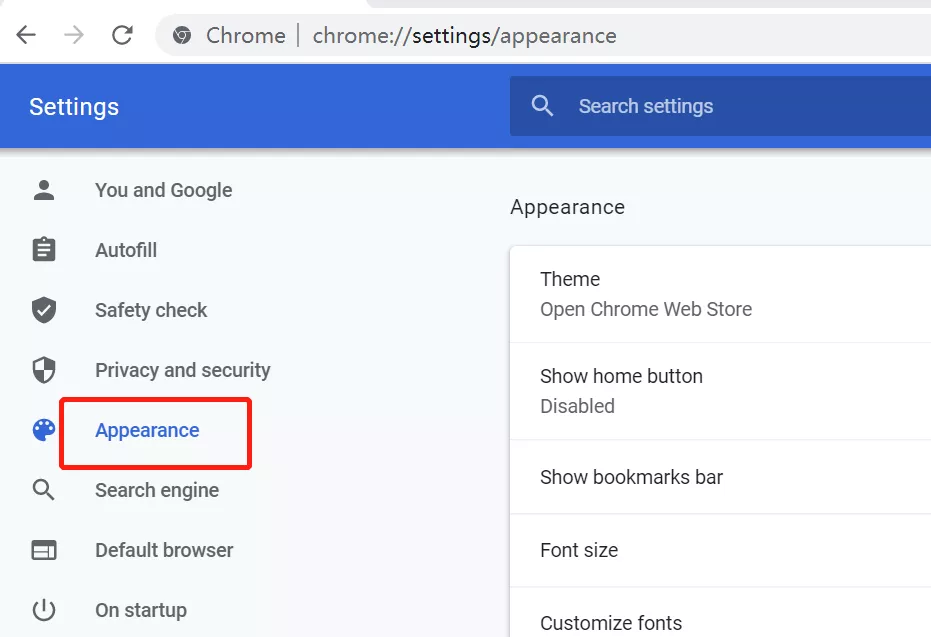Click the magnifier icon in the Search settings bar
The width and height of the screenshot is (931, 637).
(542, 106)
